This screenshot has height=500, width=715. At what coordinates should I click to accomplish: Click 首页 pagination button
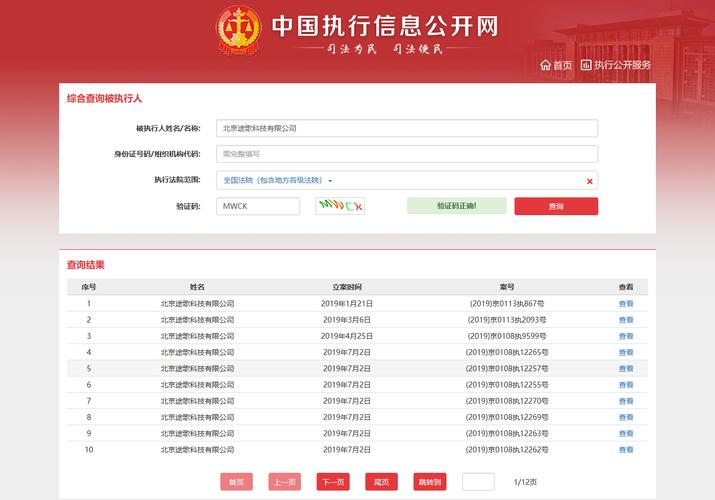(x=236, y=482)
